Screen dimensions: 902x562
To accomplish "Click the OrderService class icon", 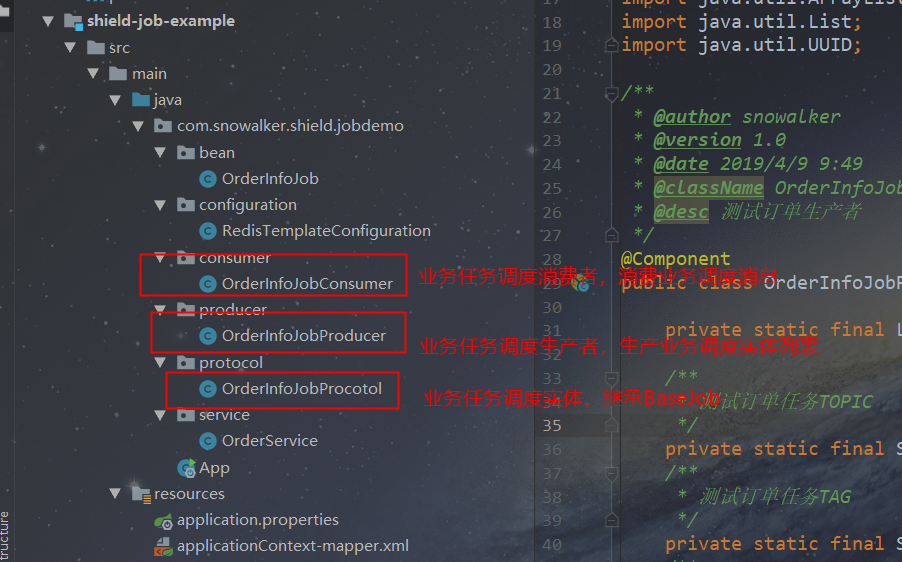I will coord(208,441).
